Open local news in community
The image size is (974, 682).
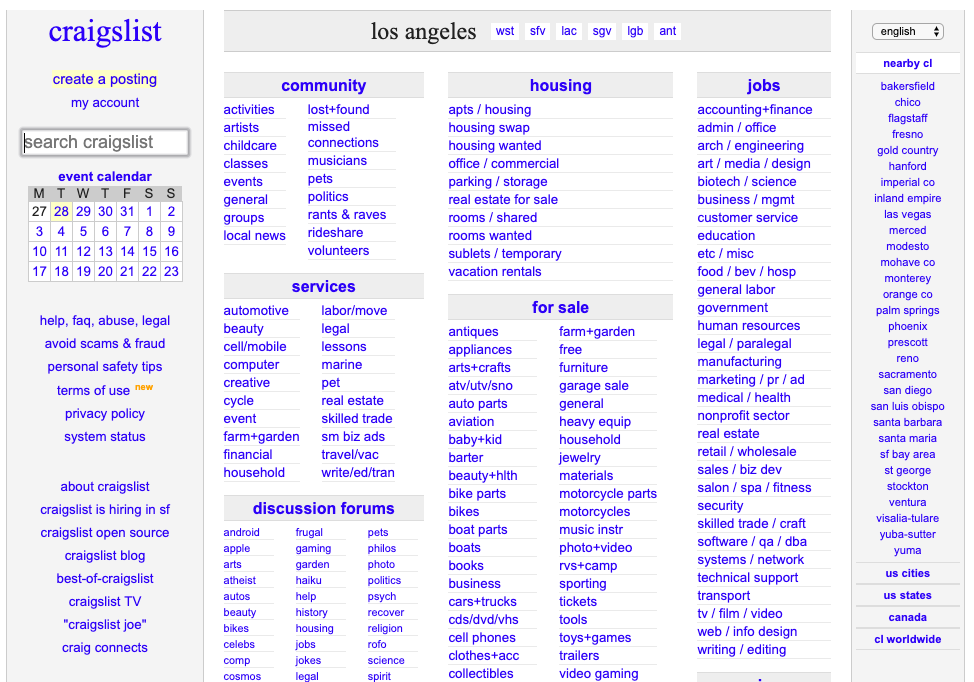(x=254, y=235)
